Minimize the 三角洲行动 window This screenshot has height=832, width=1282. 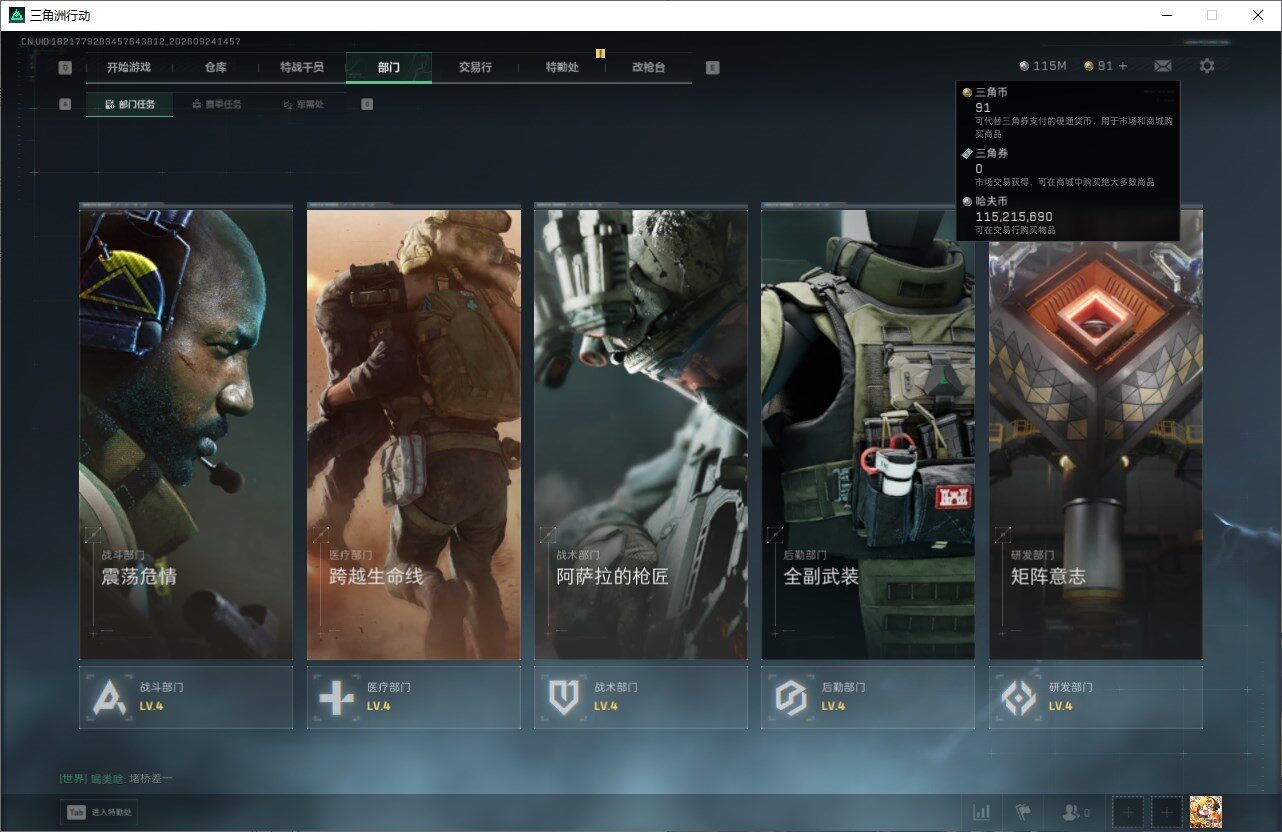point(1166,15)
